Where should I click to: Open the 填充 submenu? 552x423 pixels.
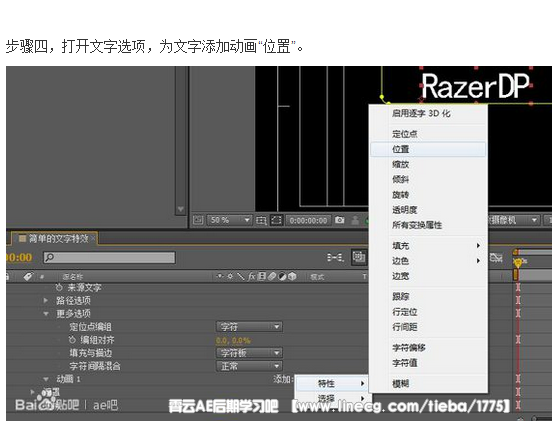click(428, 246)
